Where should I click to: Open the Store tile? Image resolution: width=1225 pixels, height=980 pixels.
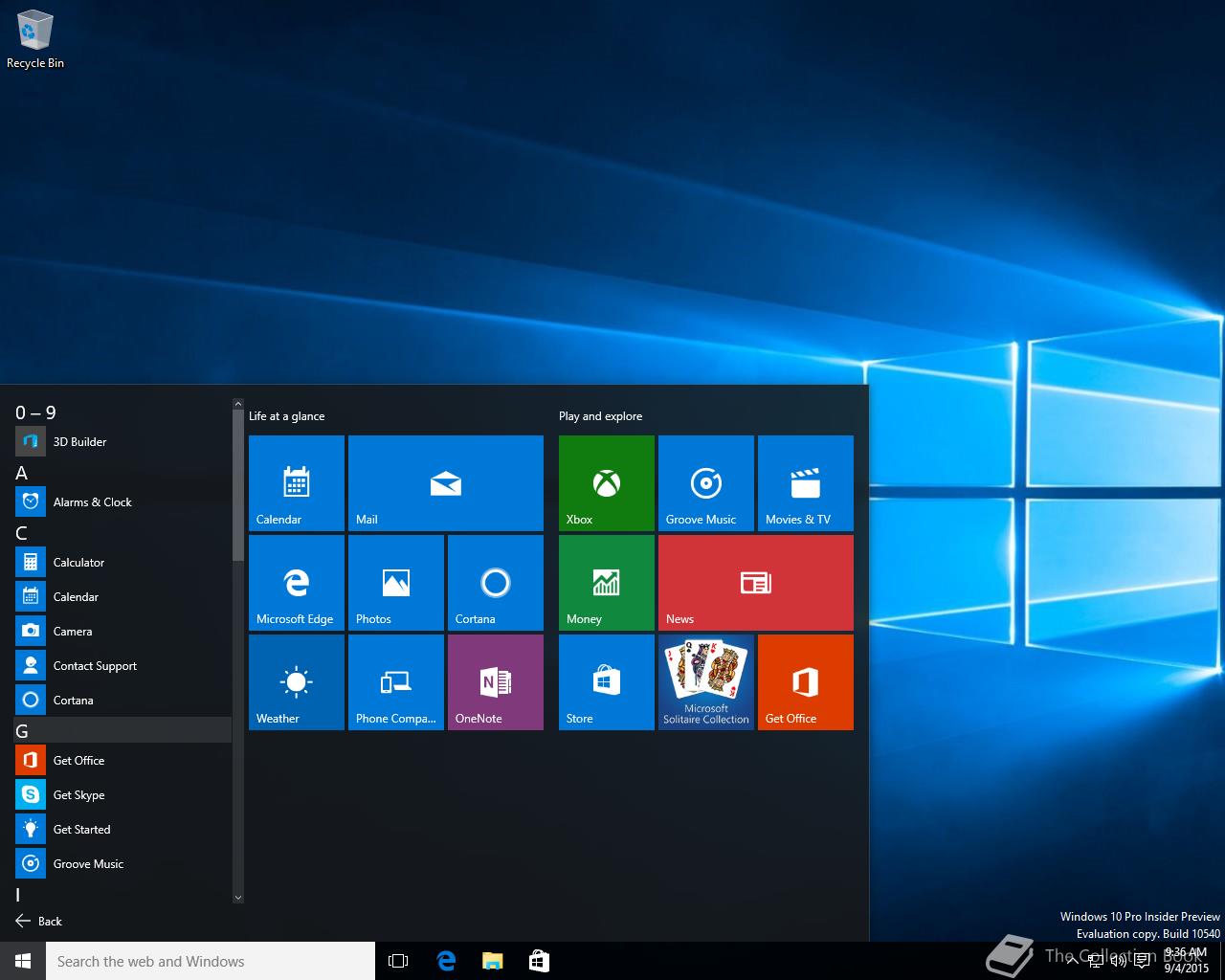click(607, 682)
